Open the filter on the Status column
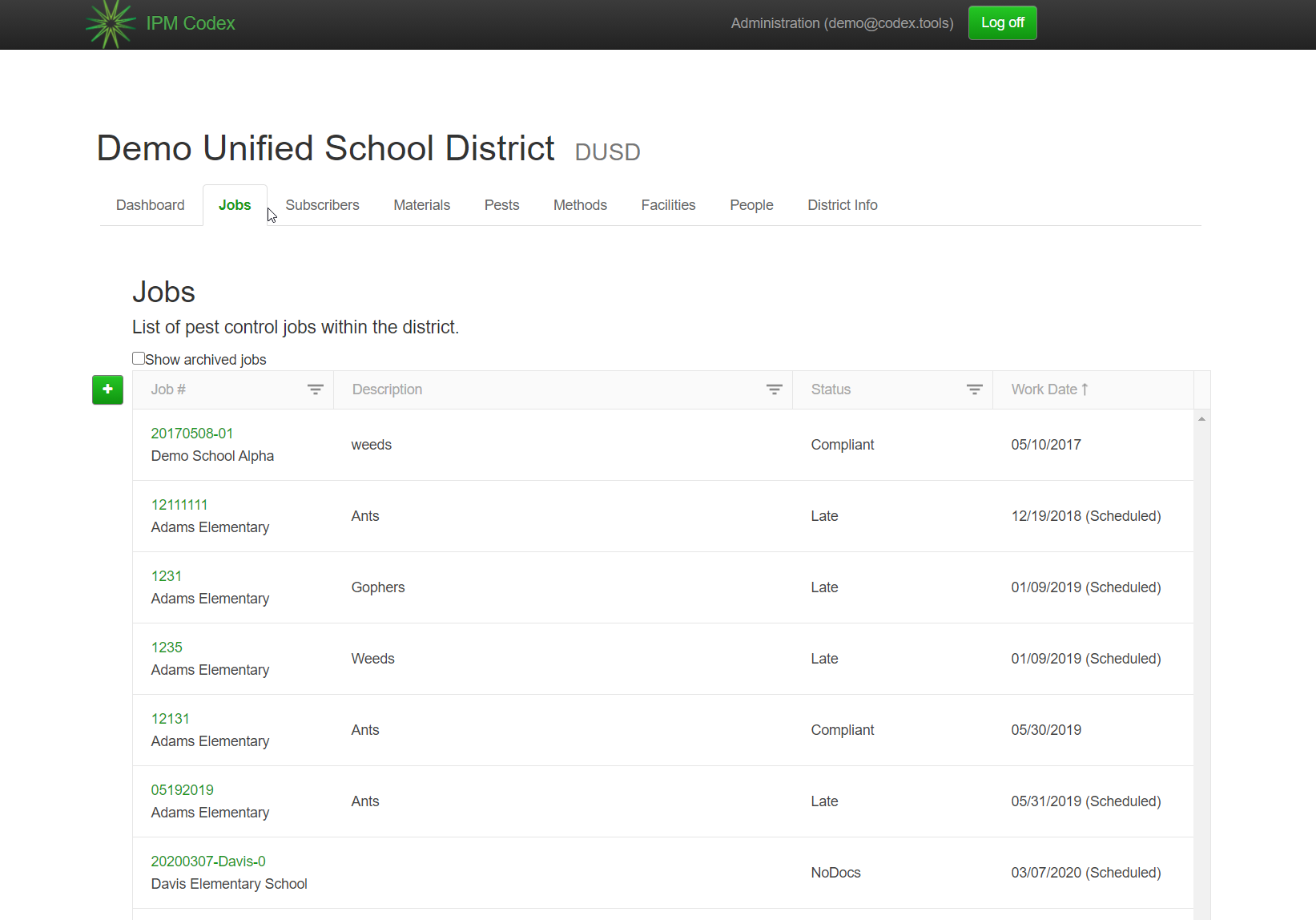This screenshot has width=1316, height=920. [975, 389]
